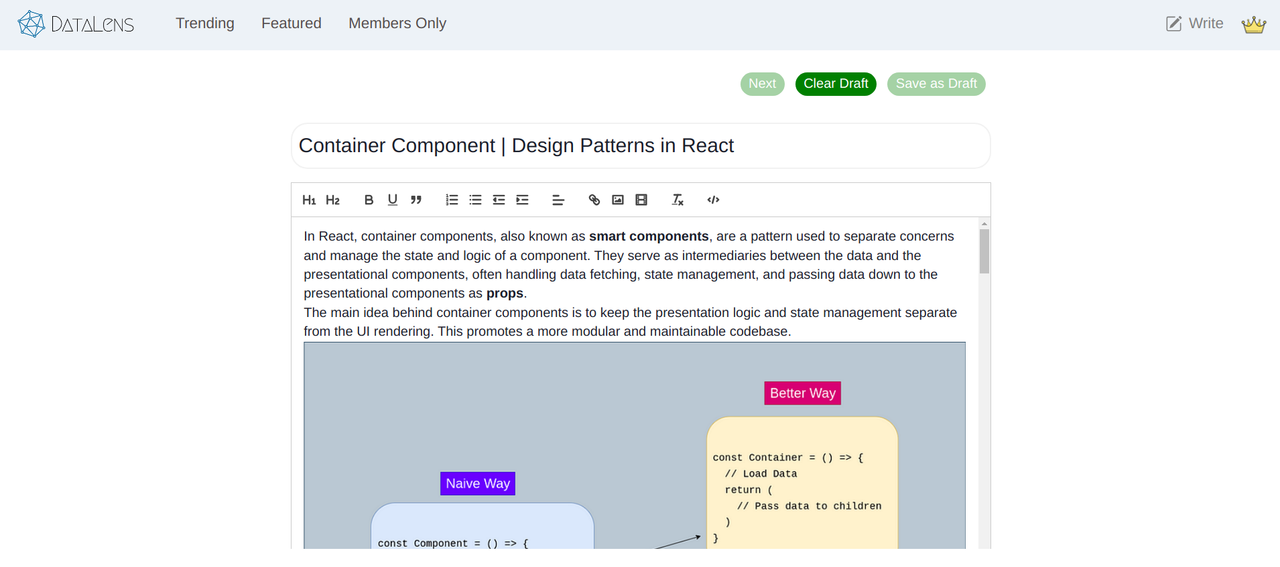This screenshot has height=567, width=1280.
Task: Apply Heading 1 format in editor toolbar
Action: tap(309, 200)
